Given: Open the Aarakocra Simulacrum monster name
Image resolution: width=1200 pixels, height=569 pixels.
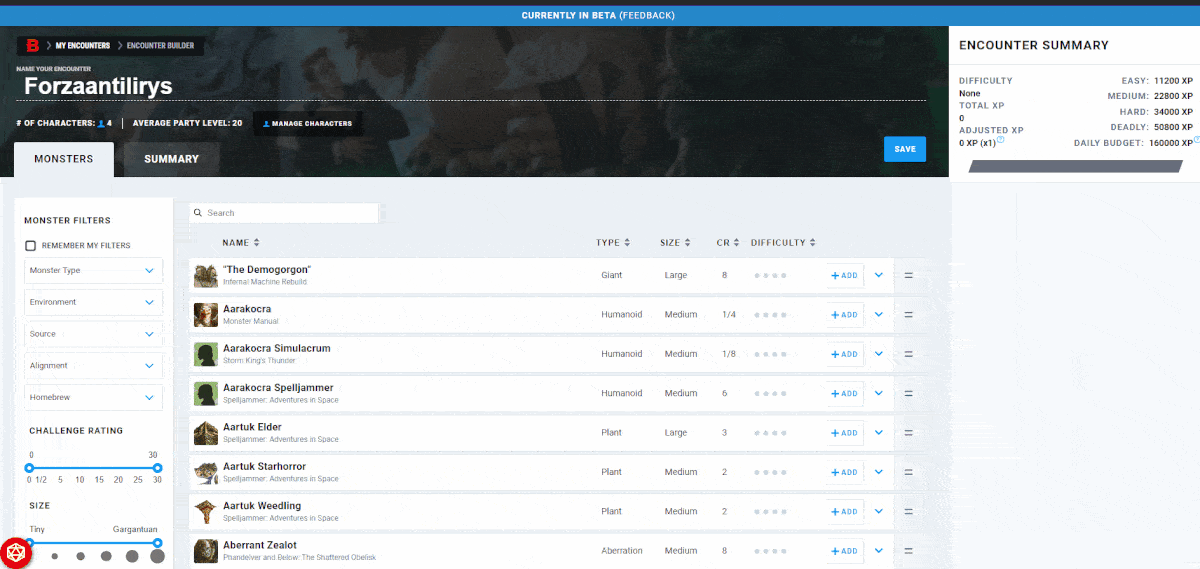Looking at the screenshot, I should [276, 348].
